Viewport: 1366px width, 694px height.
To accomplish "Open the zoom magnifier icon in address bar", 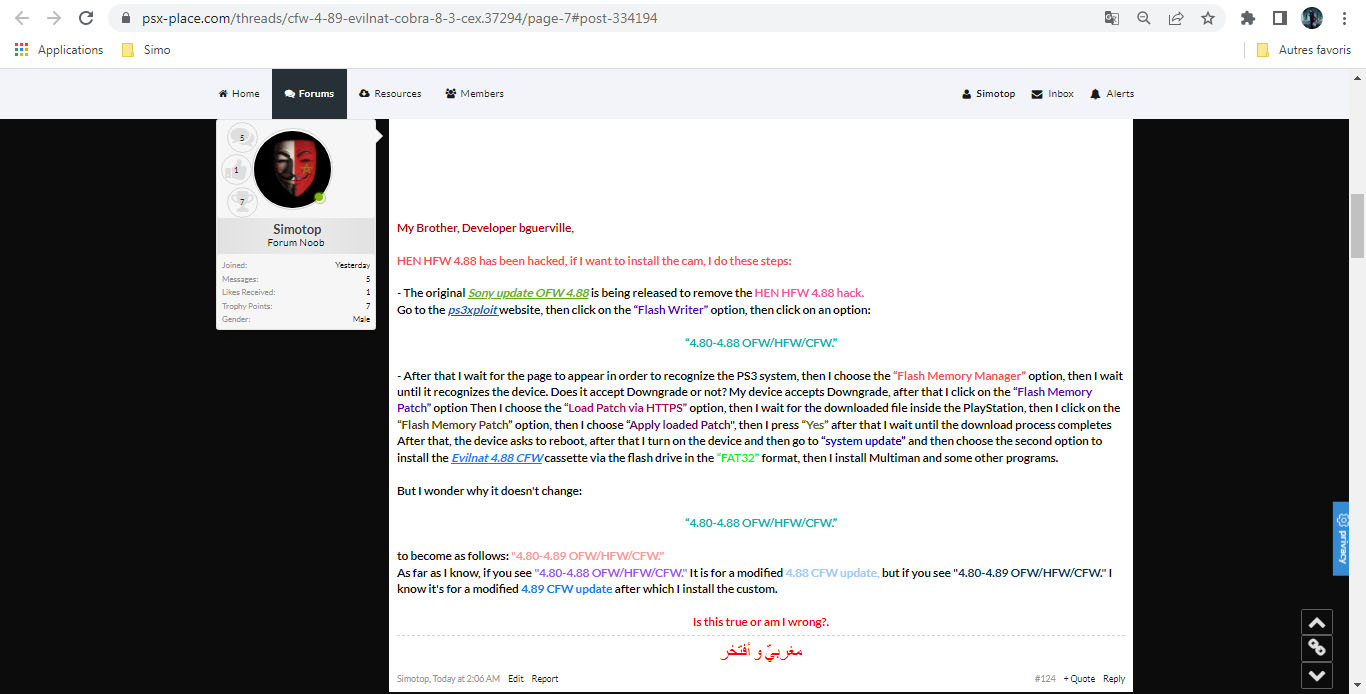I will (x=1143, y=18).
